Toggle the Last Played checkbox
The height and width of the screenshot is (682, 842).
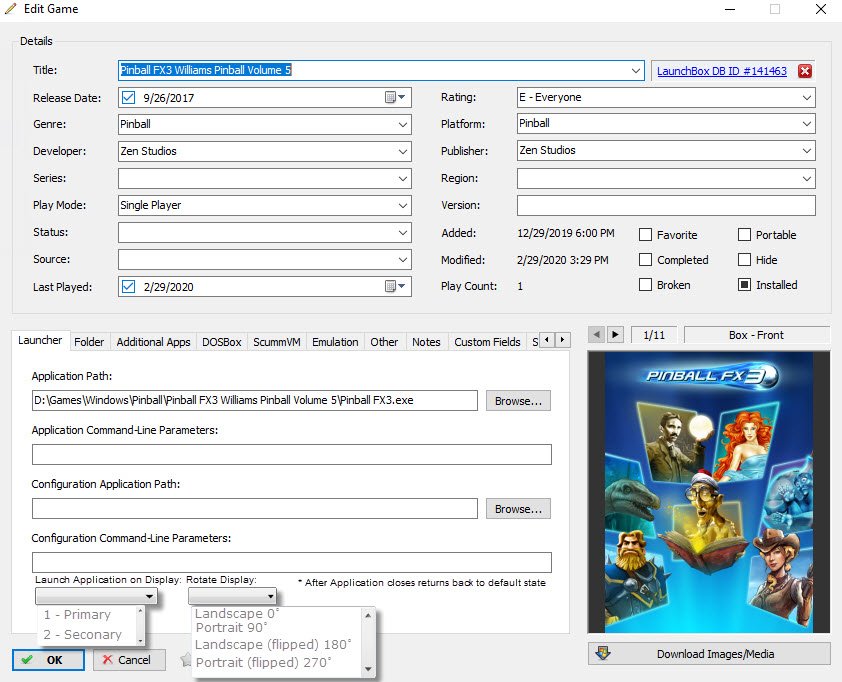tap(128, 286)
